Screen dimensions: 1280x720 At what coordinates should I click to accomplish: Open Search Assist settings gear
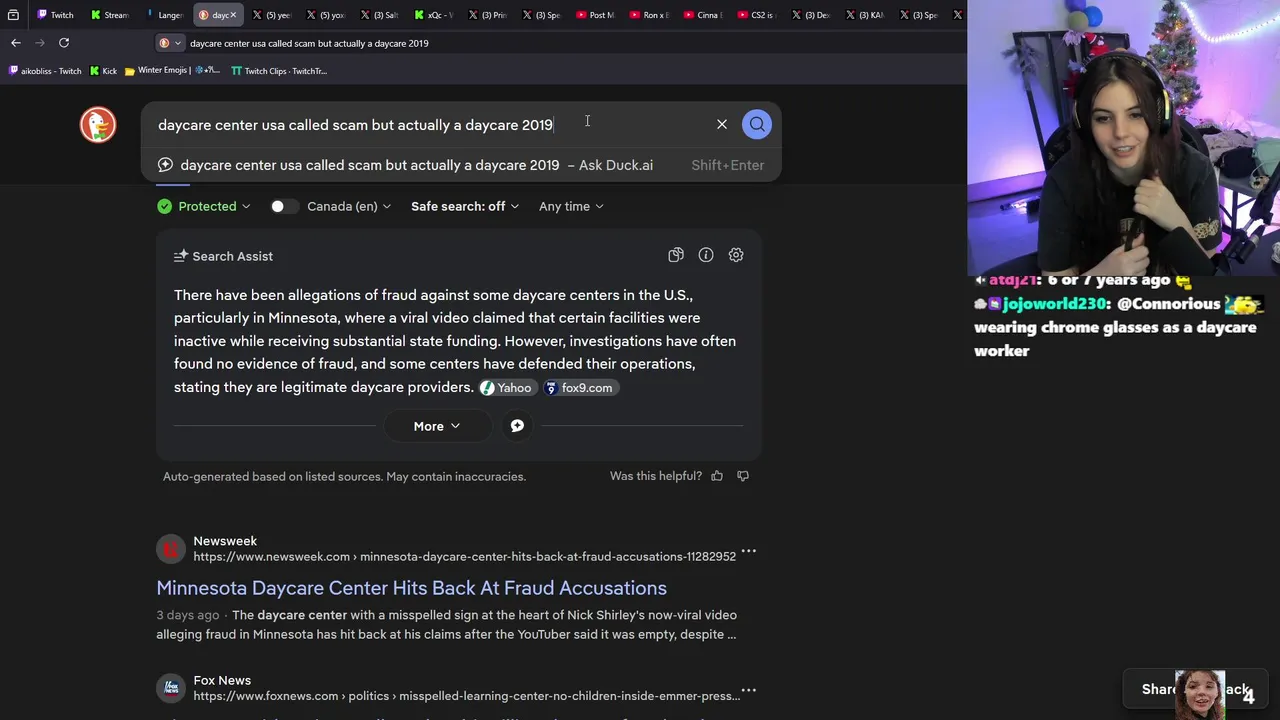pyautogui.click(x=736, y=255)
